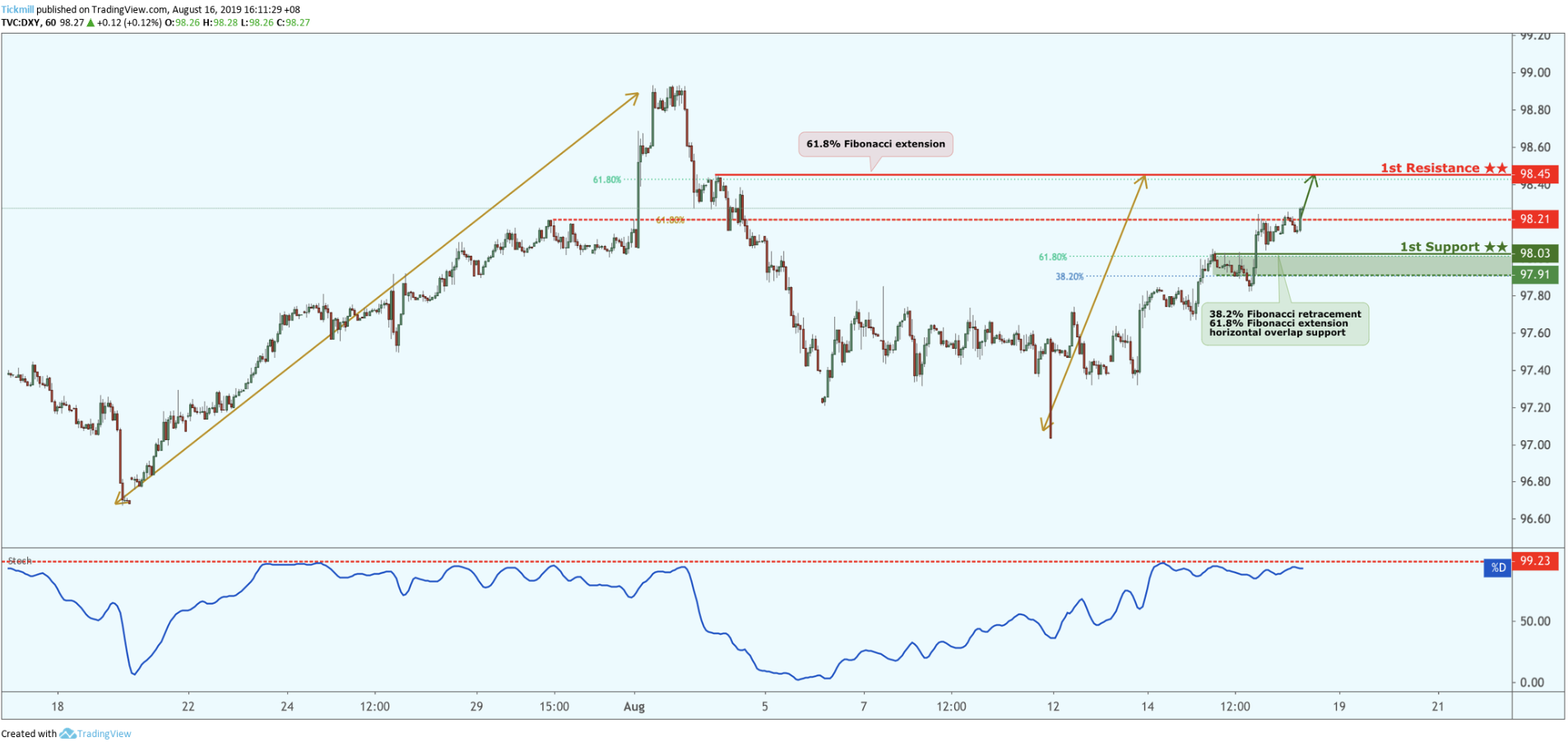The width and height of the screenshot is (1568, 747).
Task: Click the 97.40 price axis value
Action: click(x=1535, y=370)
